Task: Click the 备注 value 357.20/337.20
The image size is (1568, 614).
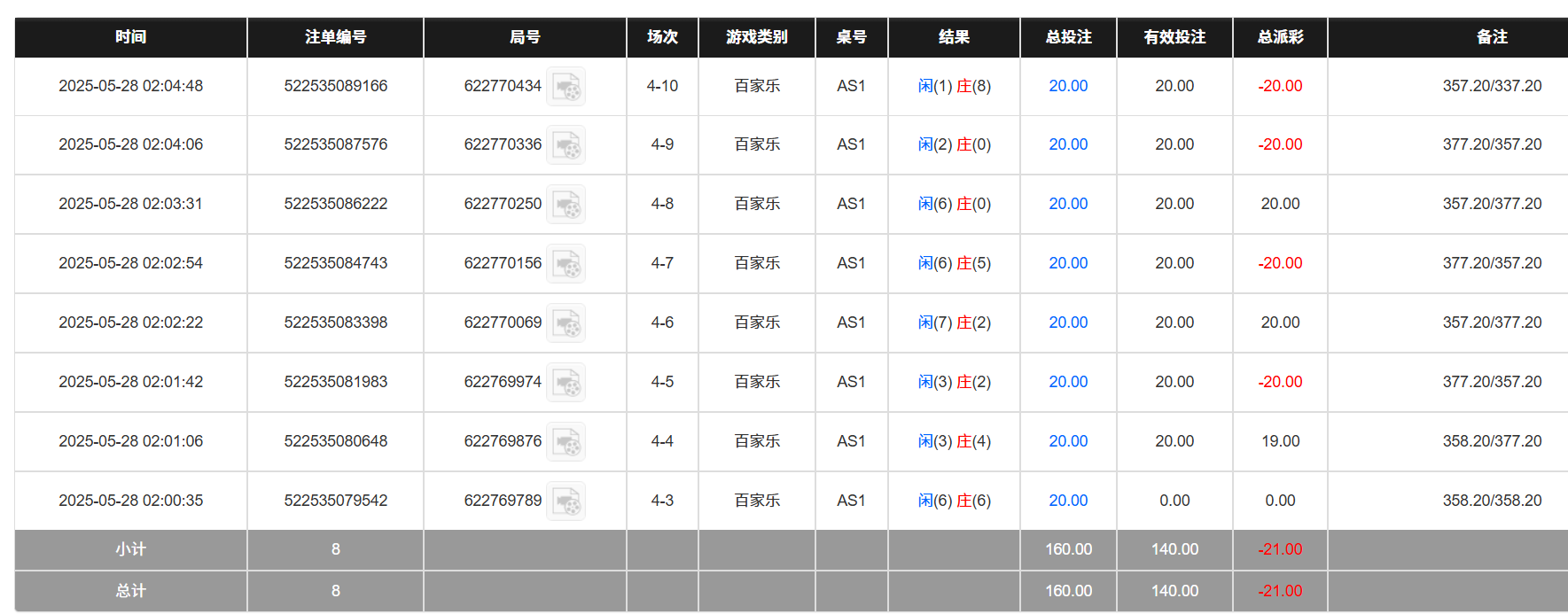Action: coord(1491,86)
